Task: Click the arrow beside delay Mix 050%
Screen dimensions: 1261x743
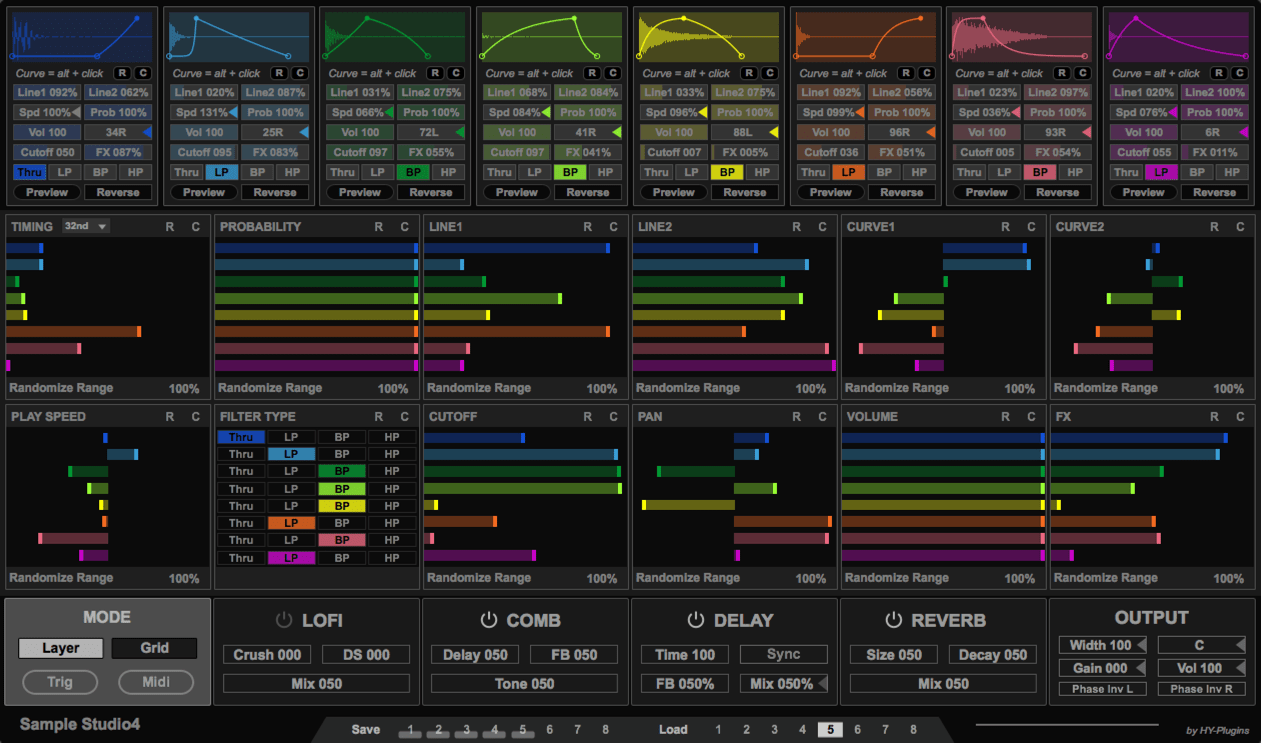Action: click(823, 684)
